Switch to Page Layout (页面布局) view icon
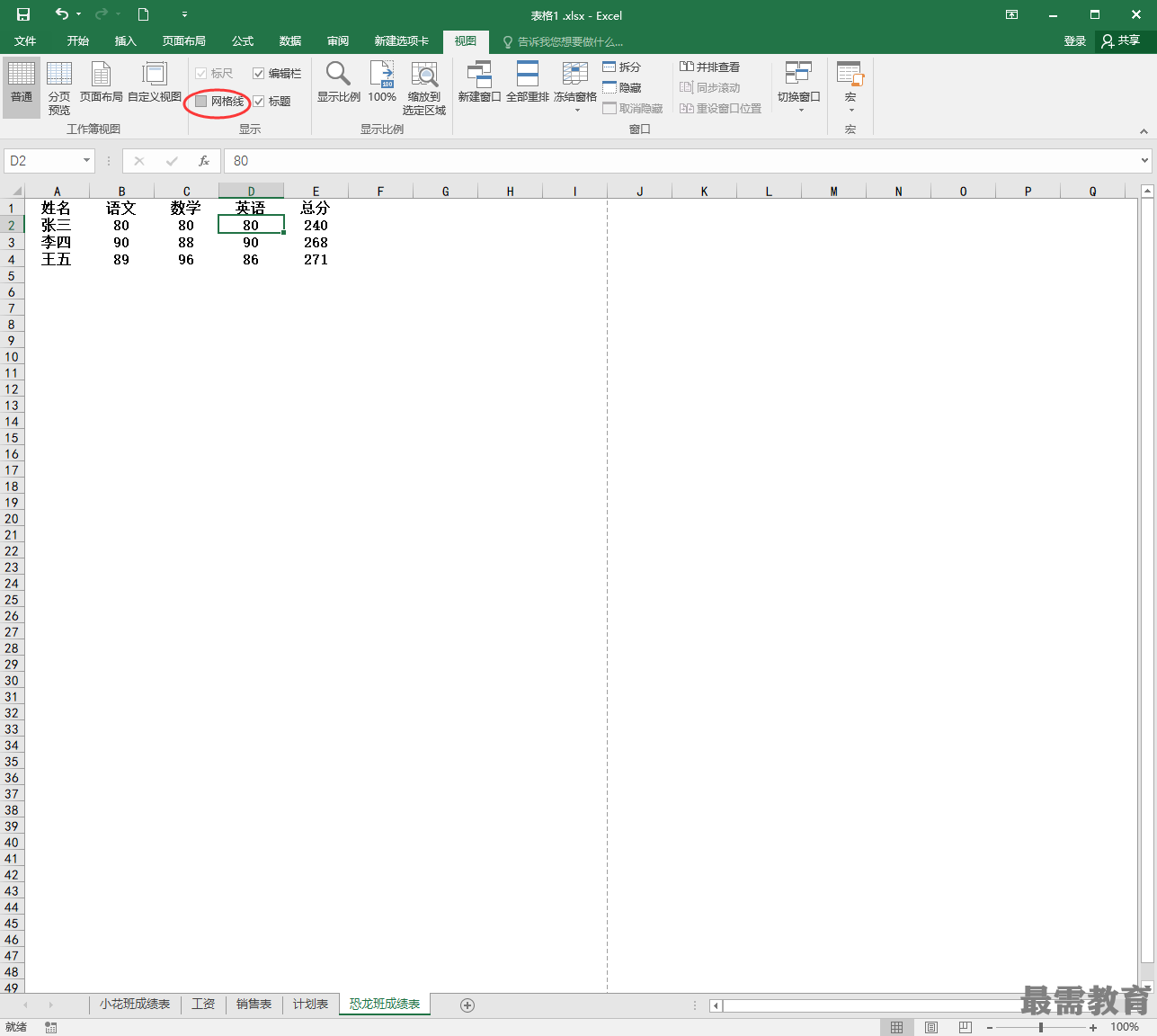This screenshot has width=1157, height=1036. [x=102, y=82]
